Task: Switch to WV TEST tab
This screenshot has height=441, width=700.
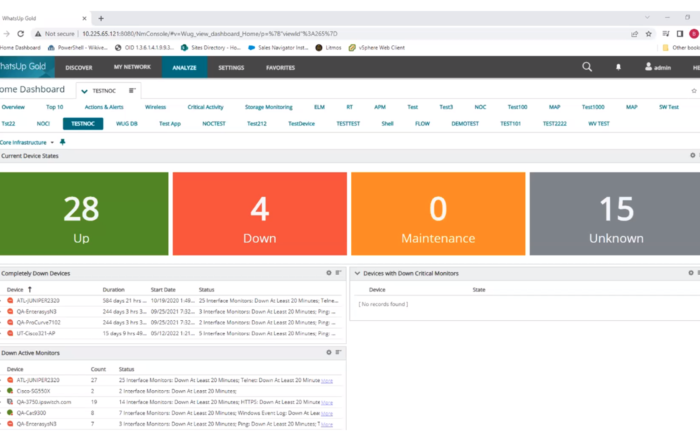Action: click(x=599, y=124)
